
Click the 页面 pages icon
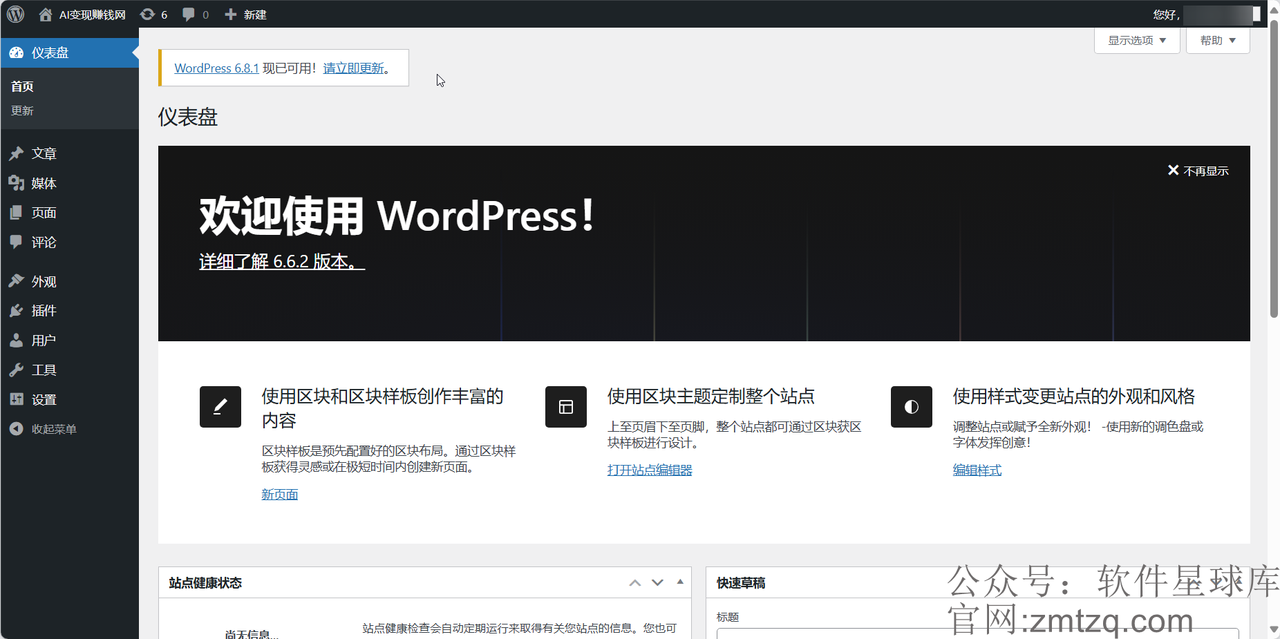[16, 213]
